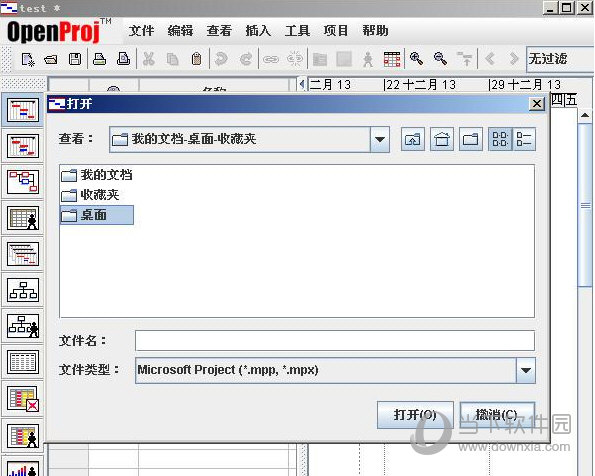Click the Paste clipboard toolbar icon

[x=197, y=59]
